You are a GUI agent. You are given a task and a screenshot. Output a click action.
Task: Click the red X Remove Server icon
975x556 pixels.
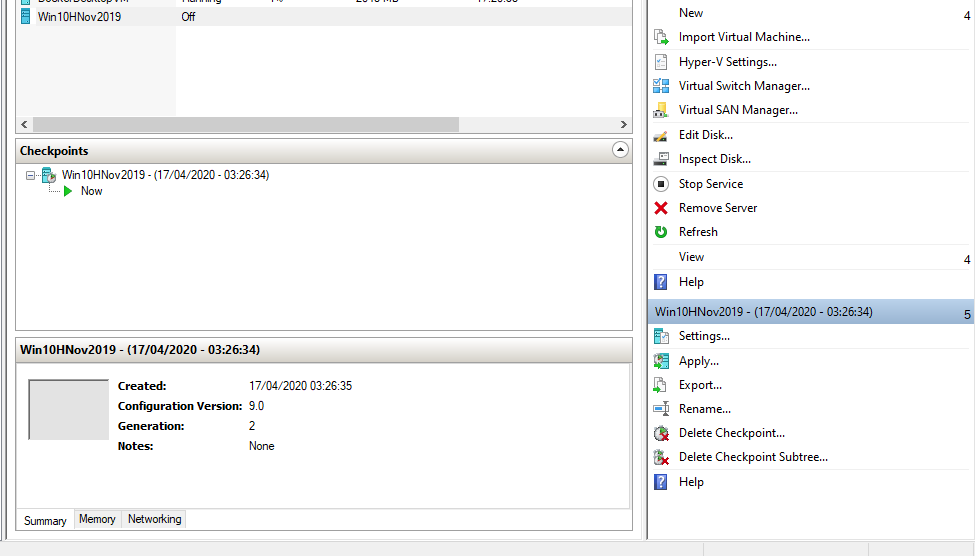661,208
